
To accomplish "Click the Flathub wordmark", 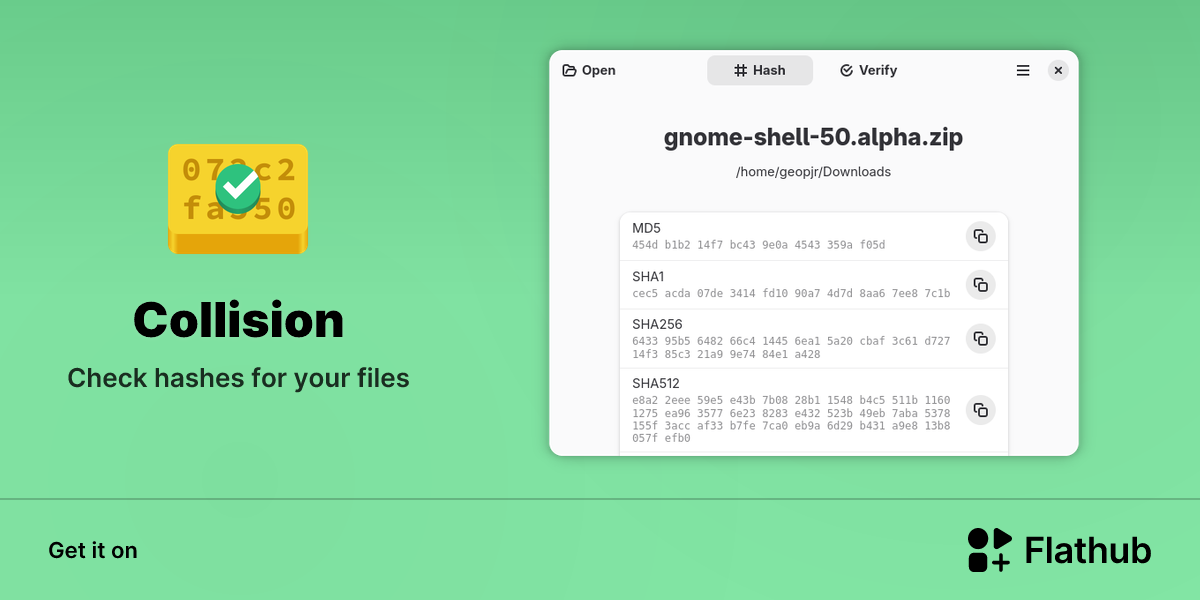I will tap(1089, 550).
